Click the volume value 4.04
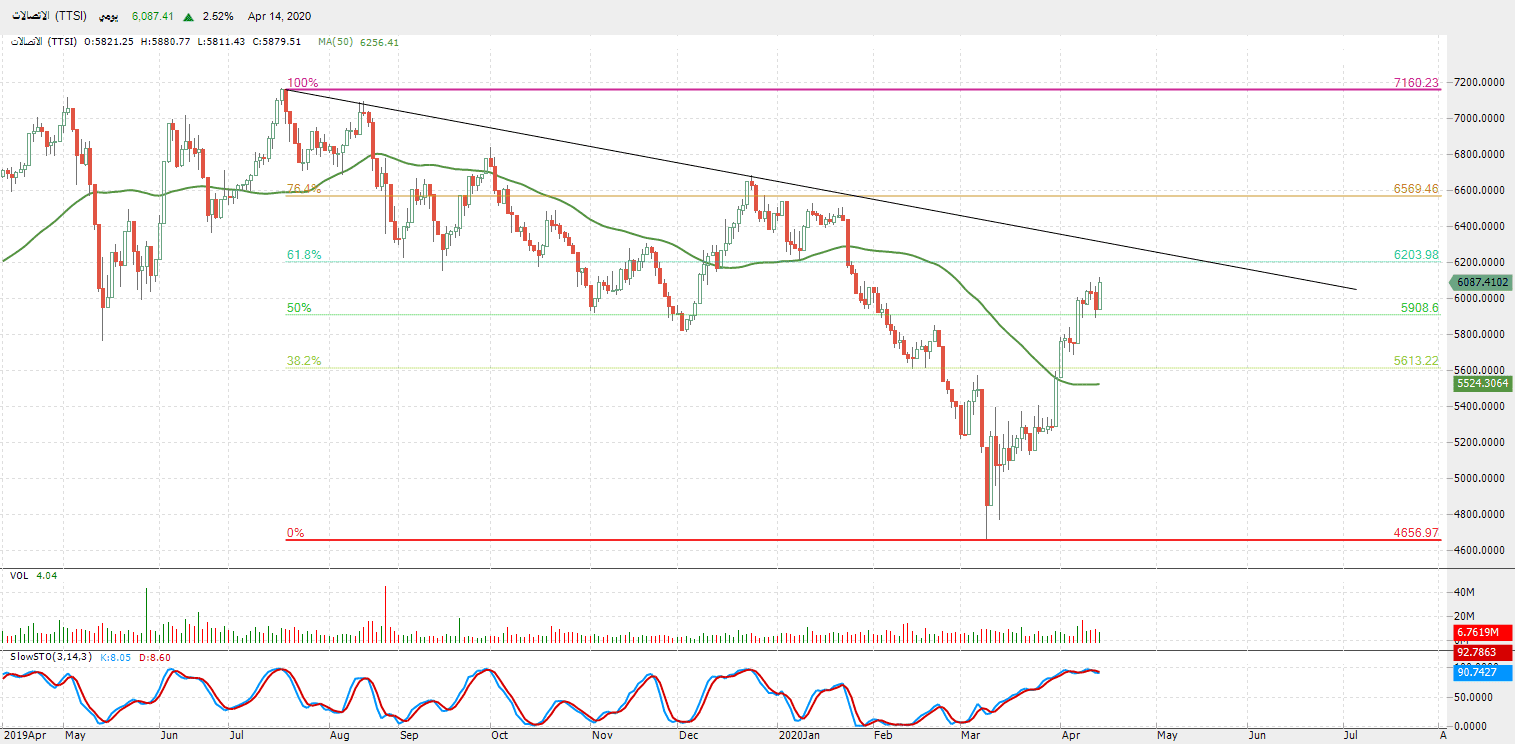Image resolution: width=1515 pixels, height=744 pixels. point(47,576)
